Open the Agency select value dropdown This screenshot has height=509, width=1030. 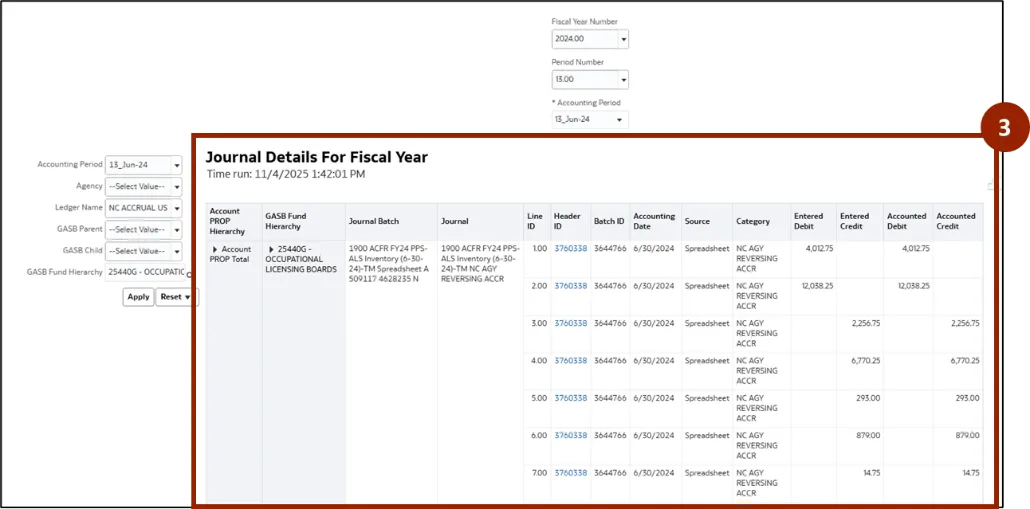coord(177,187)
